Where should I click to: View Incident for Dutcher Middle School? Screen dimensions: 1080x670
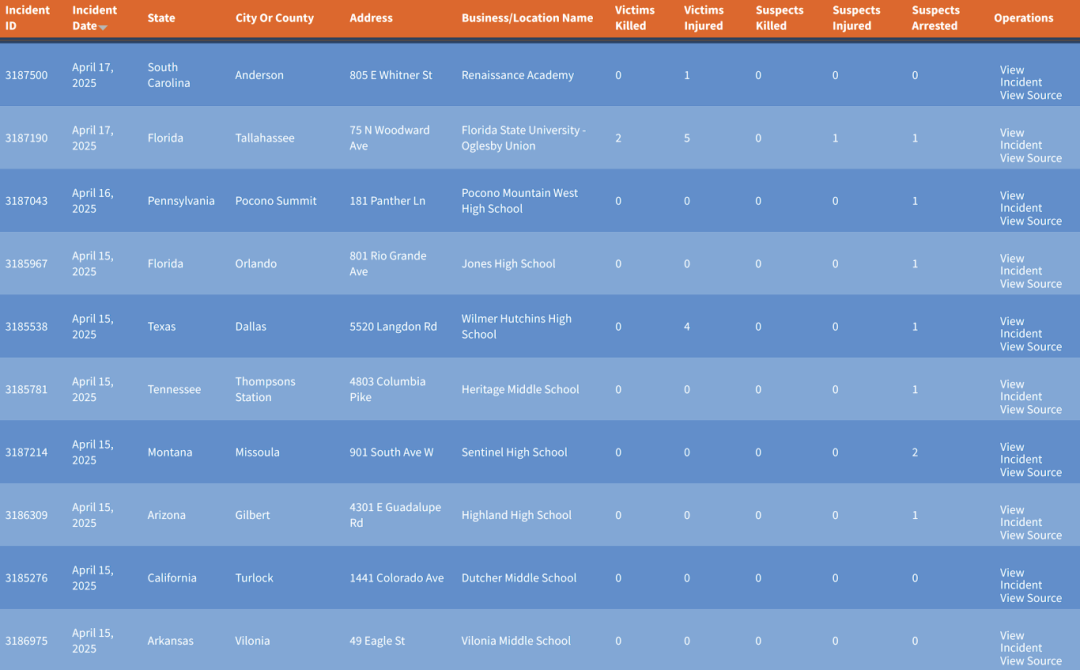point(1021,578)
